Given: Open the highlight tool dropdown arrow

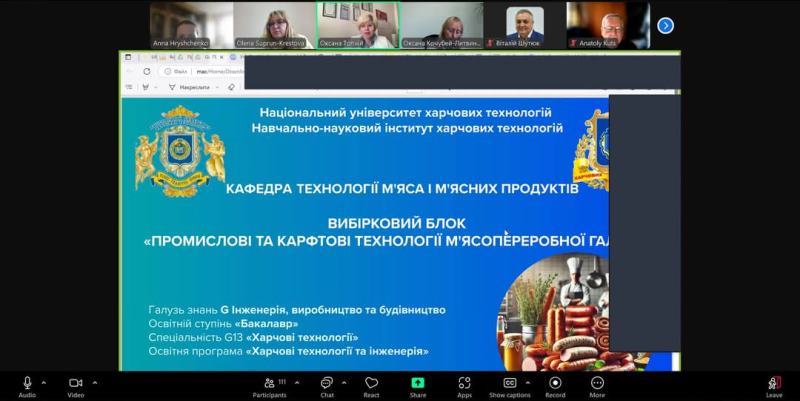Looking at the screenshot, I should [x=155, y=88].
